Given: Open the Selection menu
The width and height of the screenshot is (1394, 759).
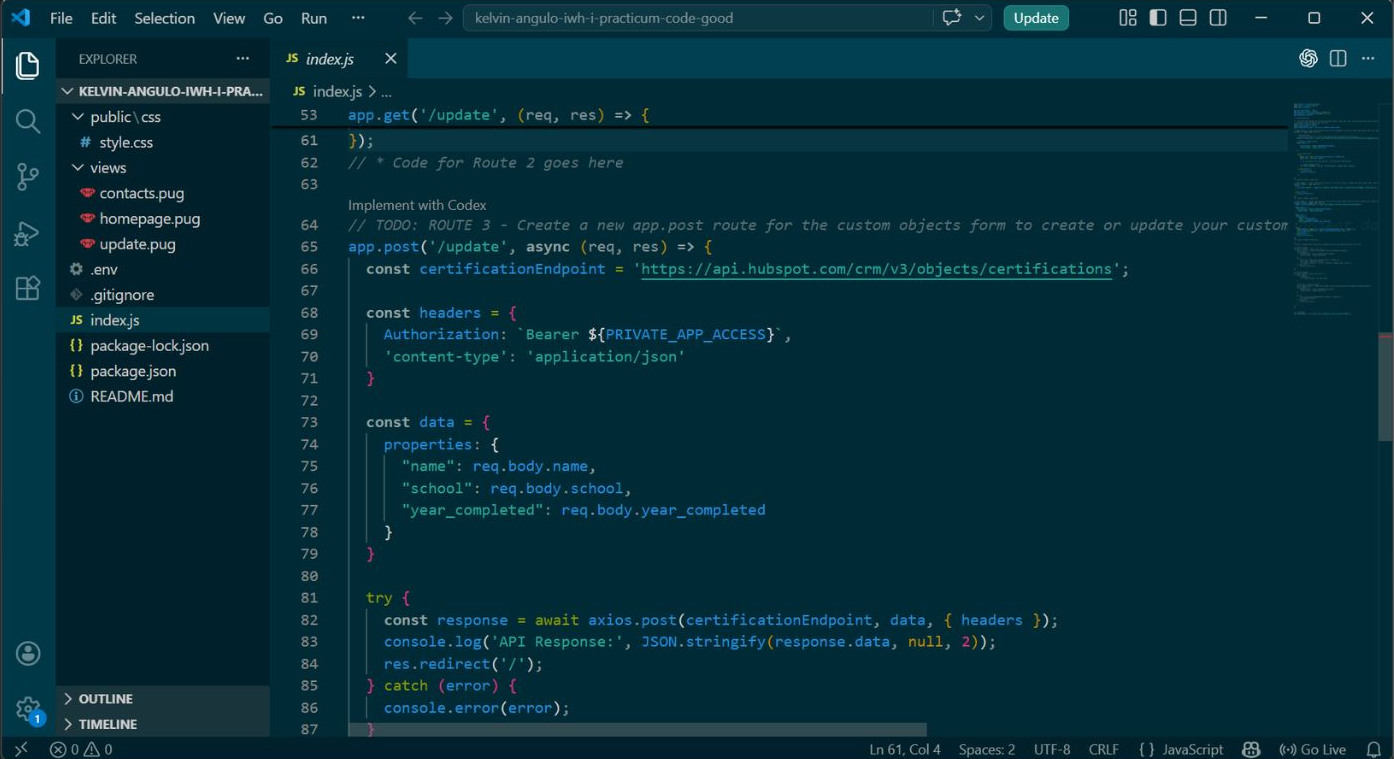Looking at the screenshot, I should (x=164, y=18).
